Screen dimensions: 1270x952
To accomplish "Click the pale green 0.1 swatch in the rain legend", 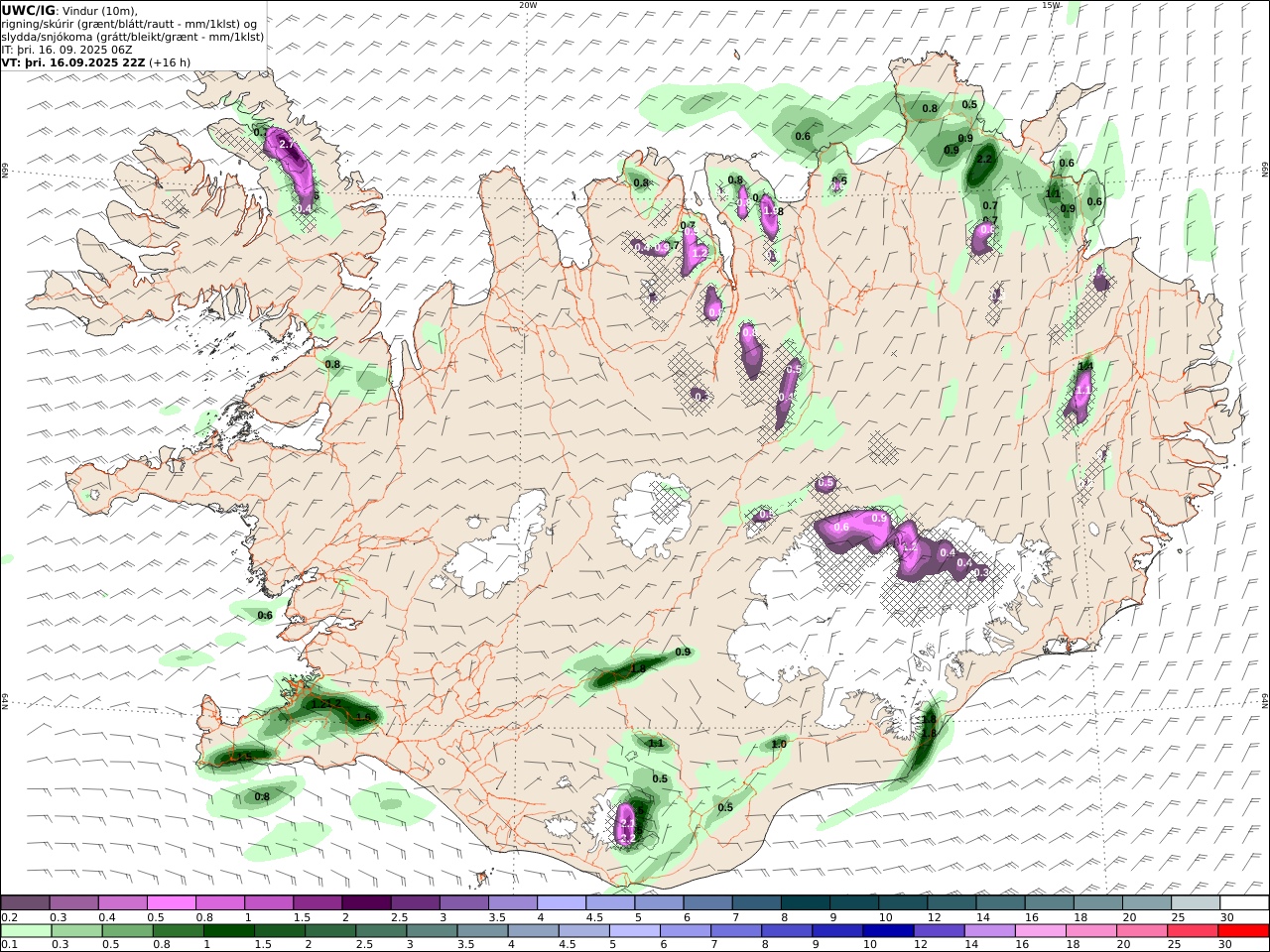I will pyautogui.click(x=27, y=931).
